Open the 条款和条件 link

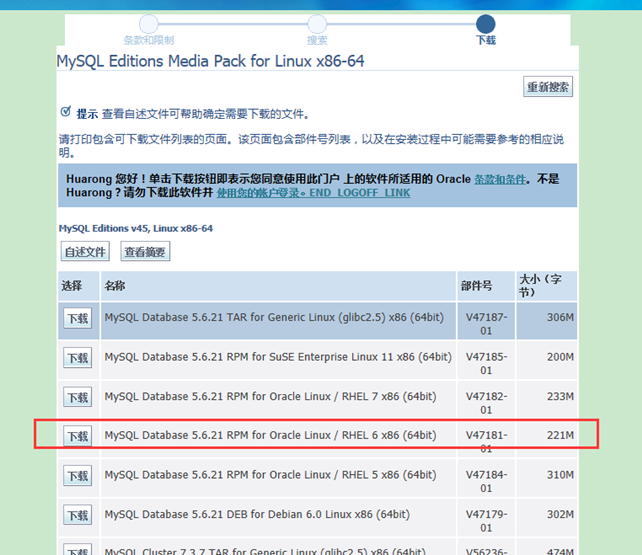pos(500,179)
